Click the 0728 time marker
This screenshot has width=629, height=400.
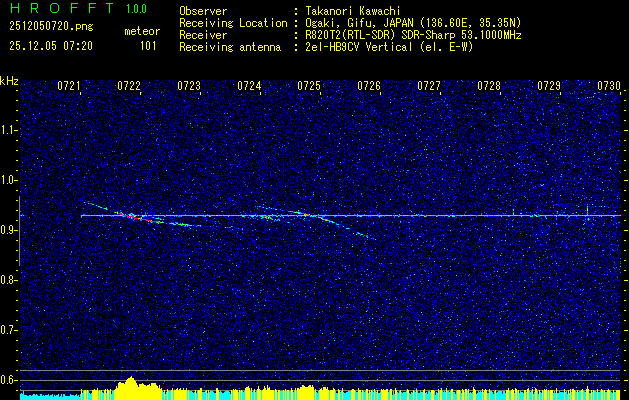click(489, 86)
